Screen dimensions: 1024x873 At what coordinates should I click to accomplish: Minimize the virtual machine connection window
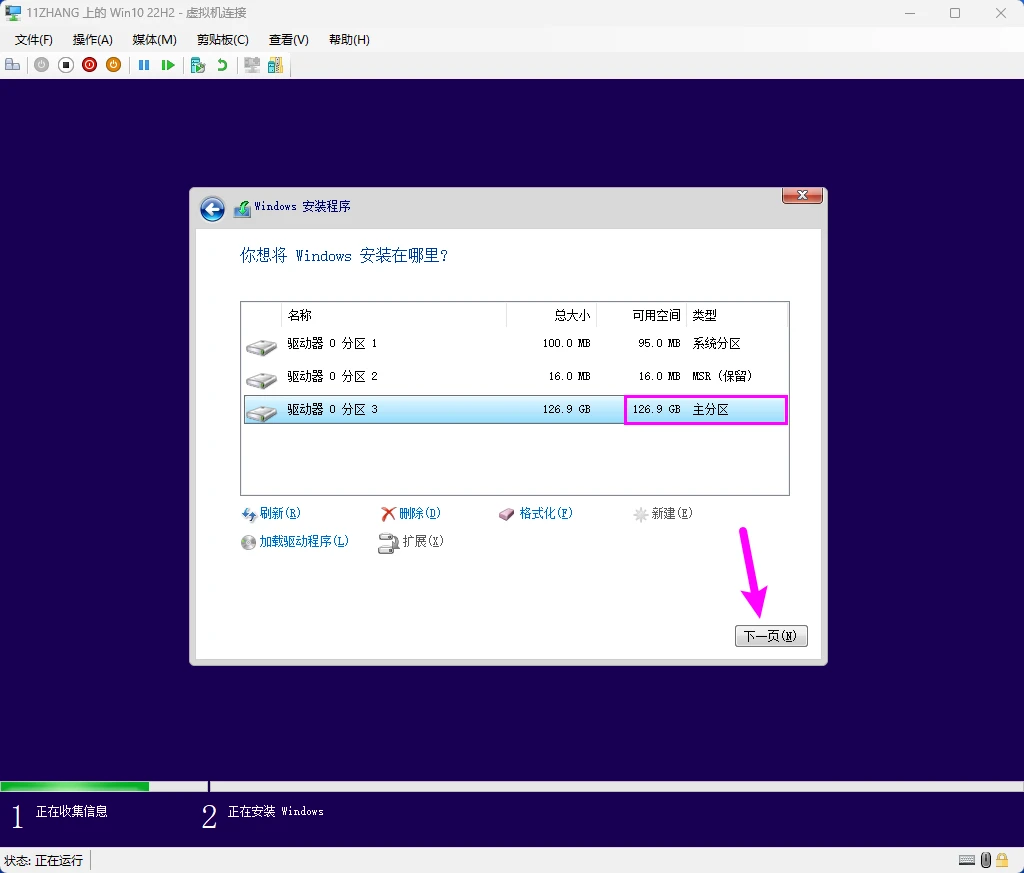point(909,13)
